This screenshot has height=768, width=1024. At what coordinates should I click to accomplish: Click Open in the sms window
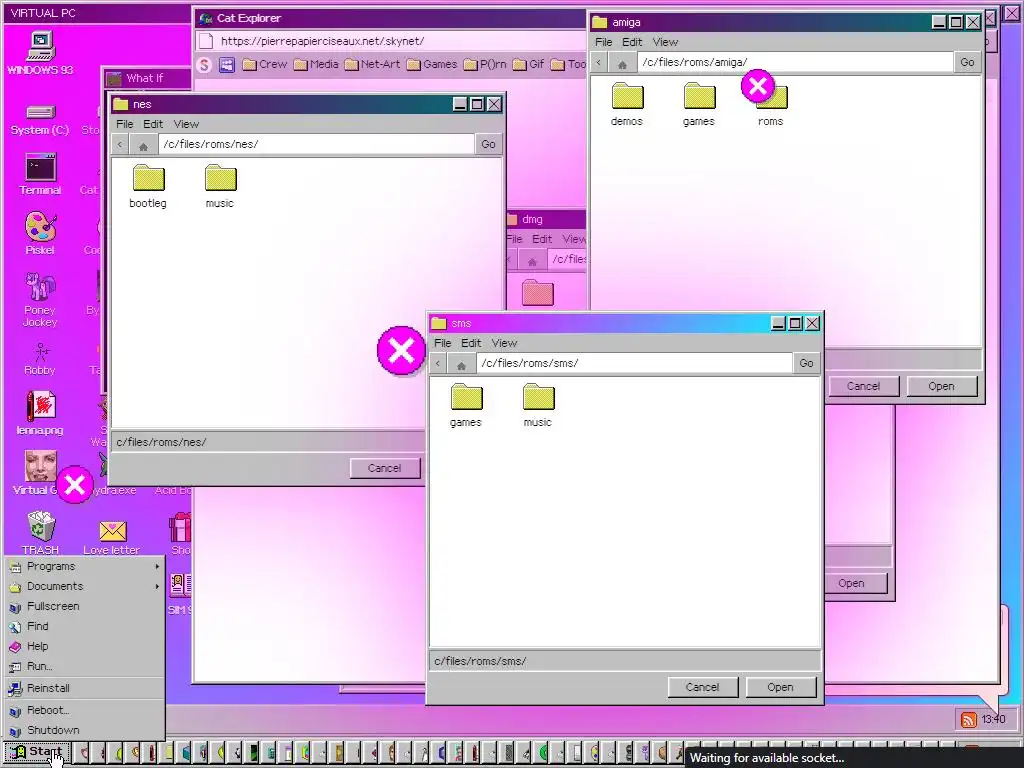(780, 688)
